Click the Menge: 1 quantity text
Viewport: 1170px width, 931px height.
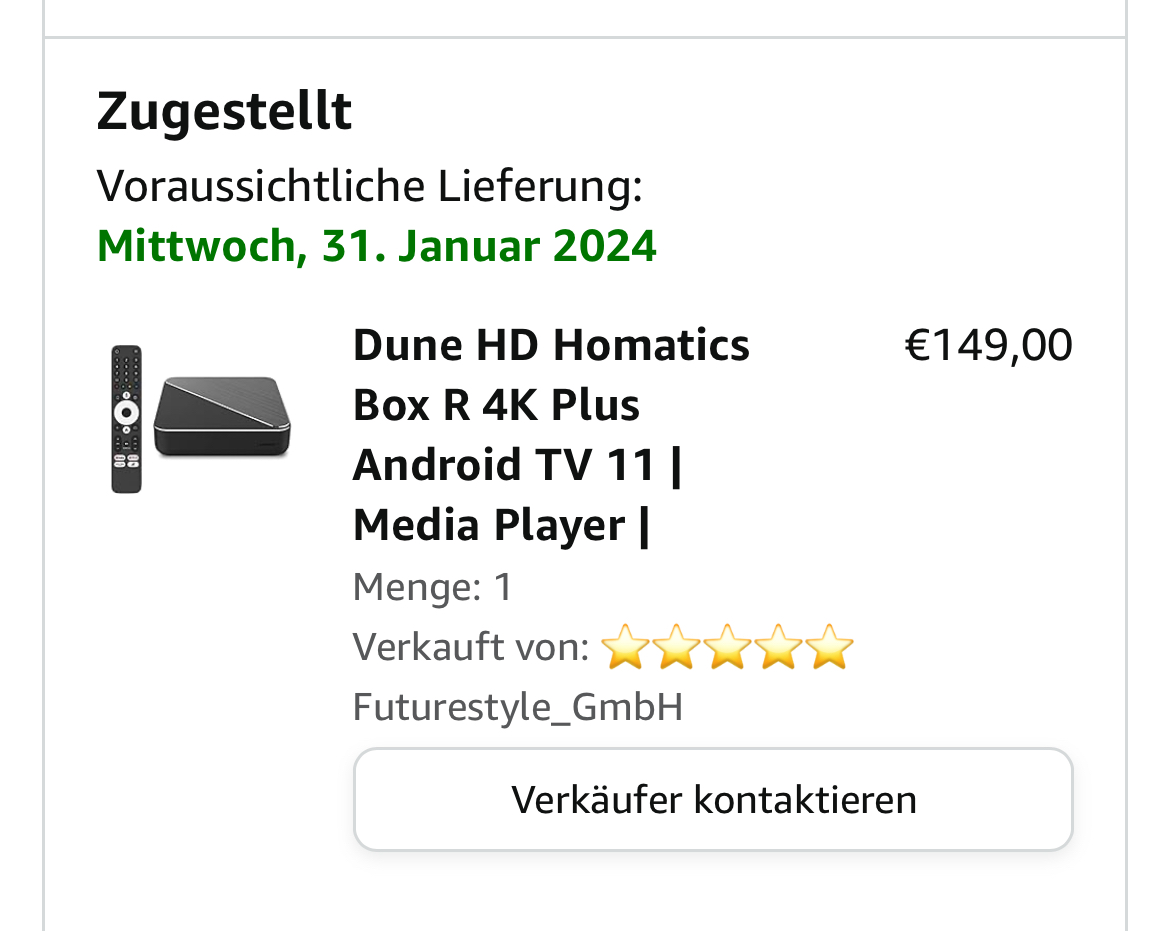click(433, 586)
